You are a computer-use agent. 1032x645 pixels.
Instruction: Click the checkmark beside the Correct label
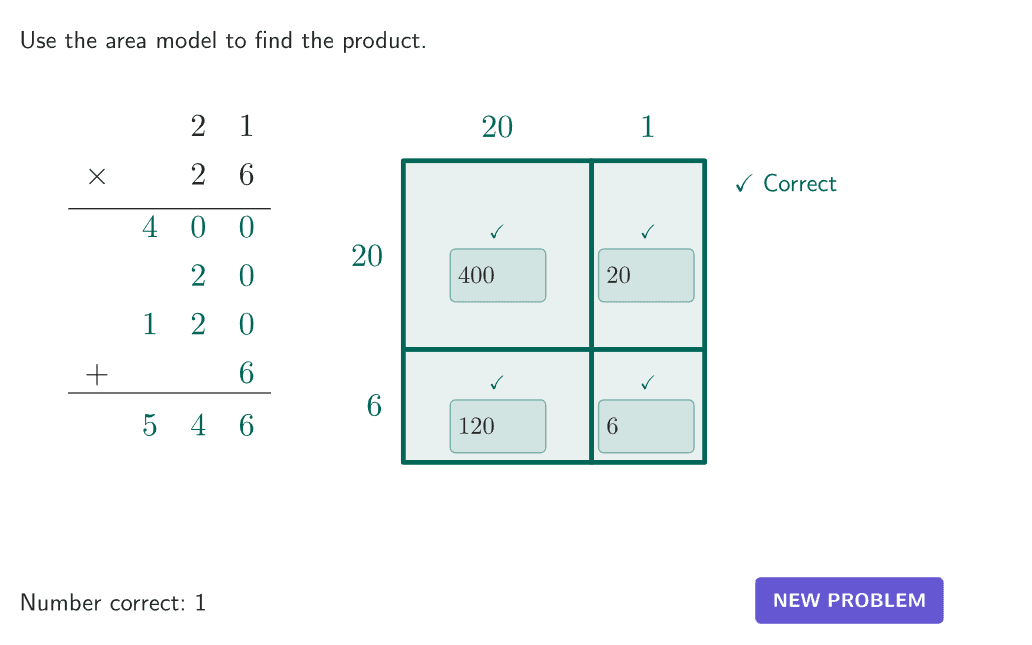point(743,184)
